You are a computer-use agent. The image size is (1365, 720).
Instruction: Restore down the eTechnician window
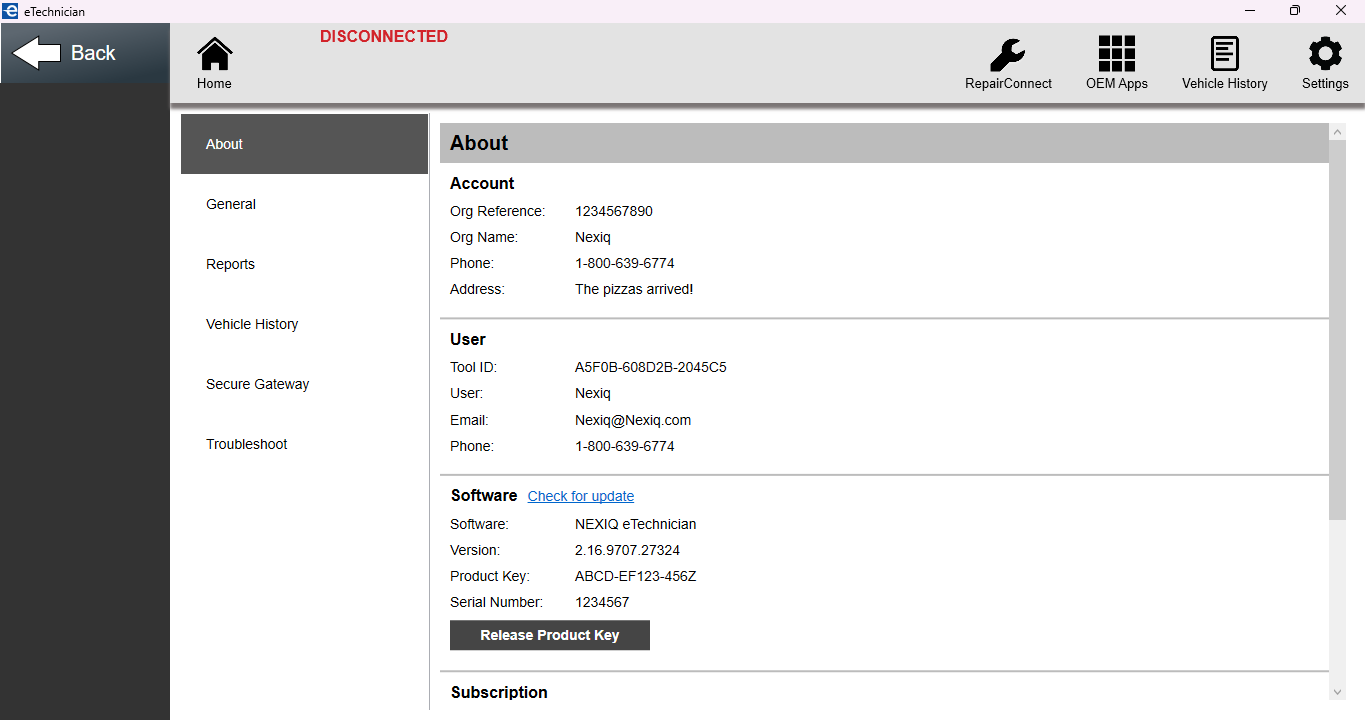coord(1295,11)
